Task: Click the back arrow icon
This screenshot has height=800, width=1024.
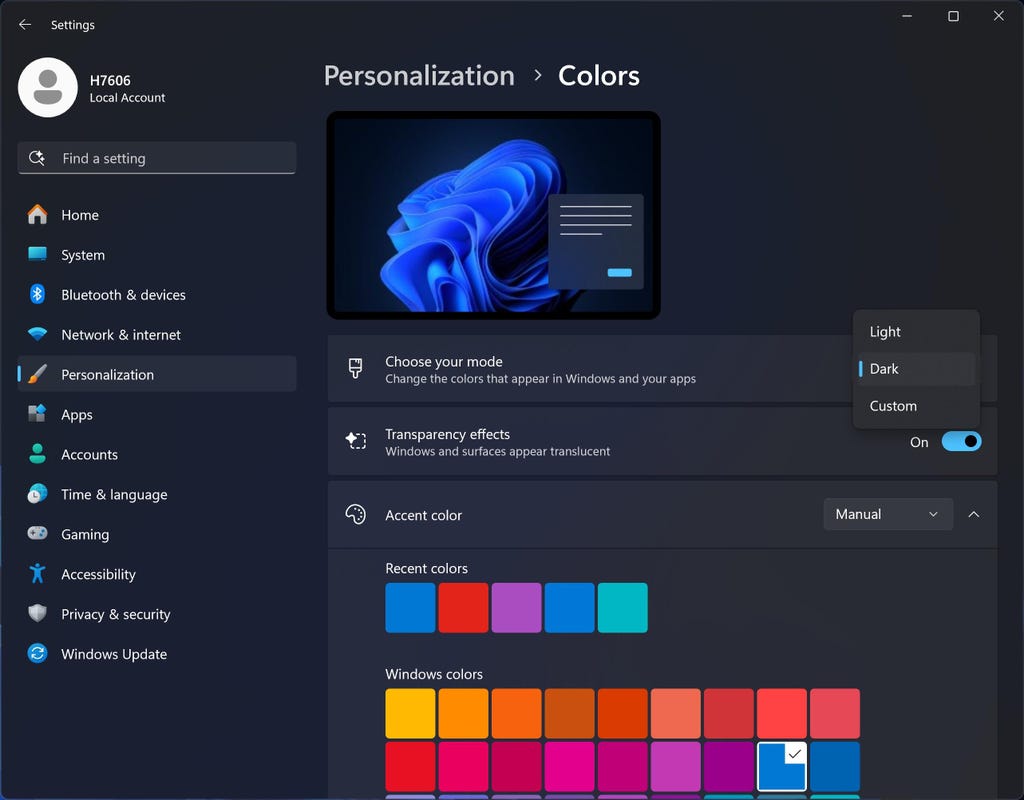Action: point(25,24)
